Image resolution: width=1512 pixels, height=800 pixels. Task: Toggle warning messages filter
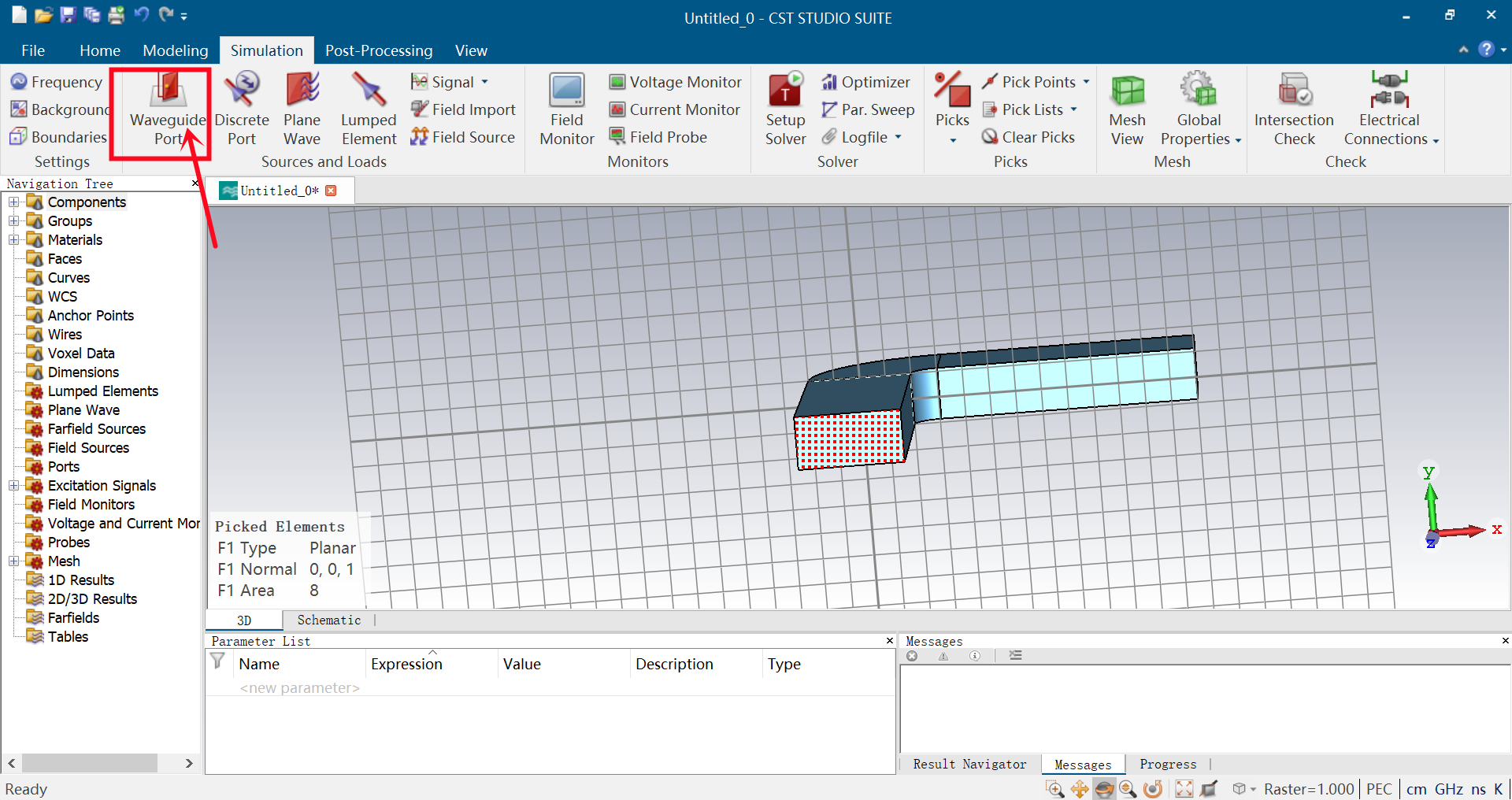click(943, 656)
